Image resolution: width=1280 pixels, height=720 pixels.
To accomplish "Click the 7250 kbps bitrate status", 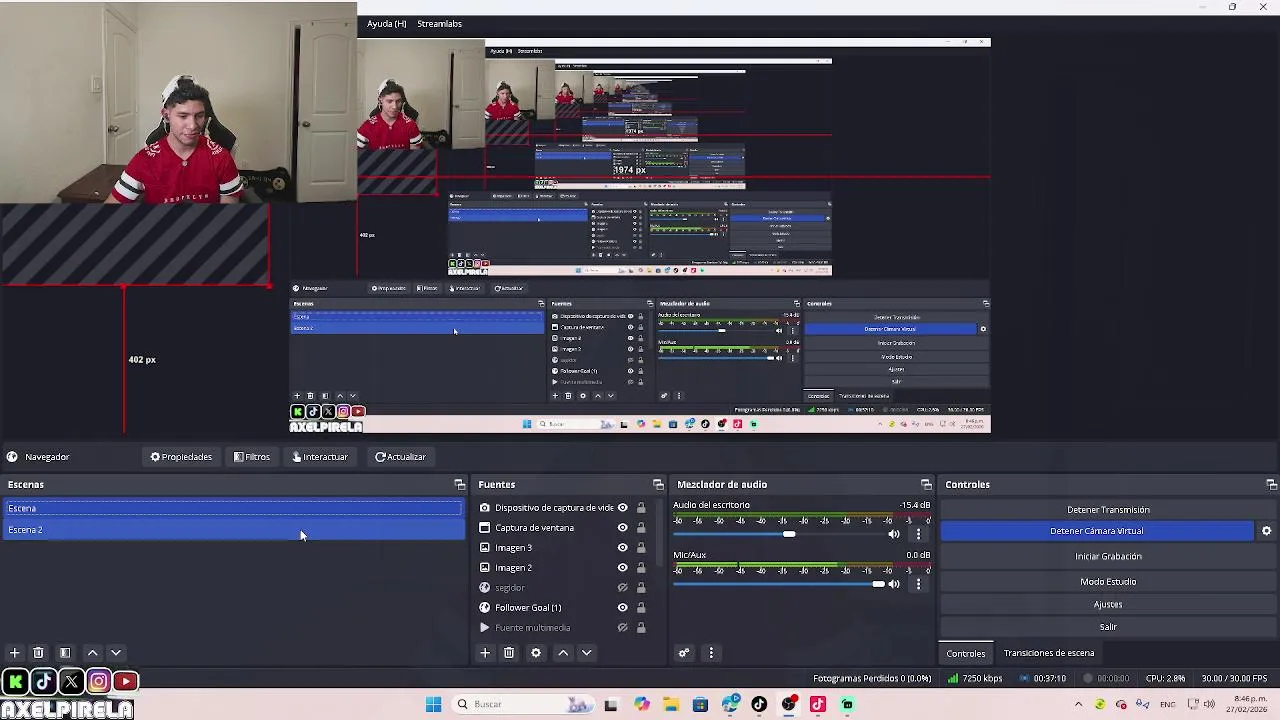I will click(975, 678).
